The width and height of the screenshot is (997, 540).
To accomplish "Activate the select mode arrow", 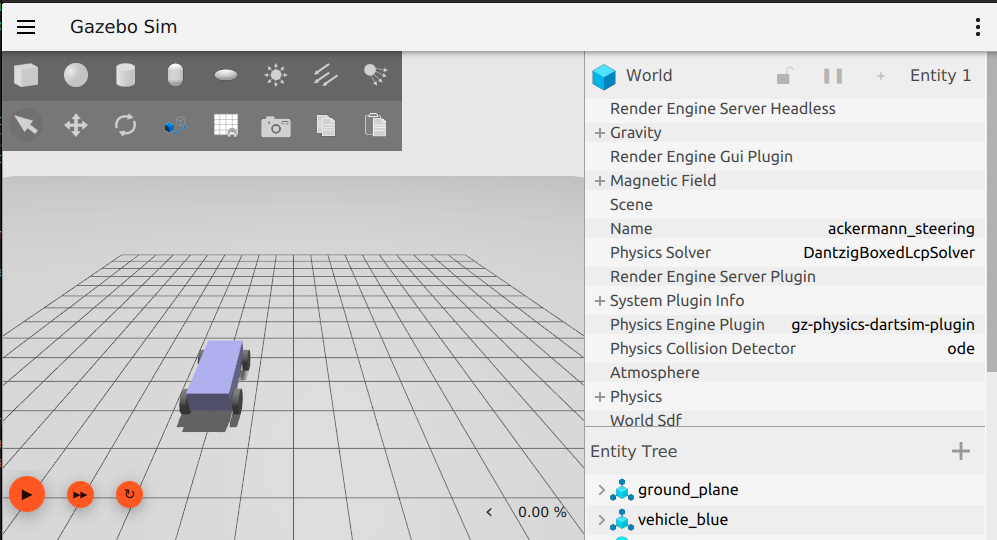I will click(26, 125).
